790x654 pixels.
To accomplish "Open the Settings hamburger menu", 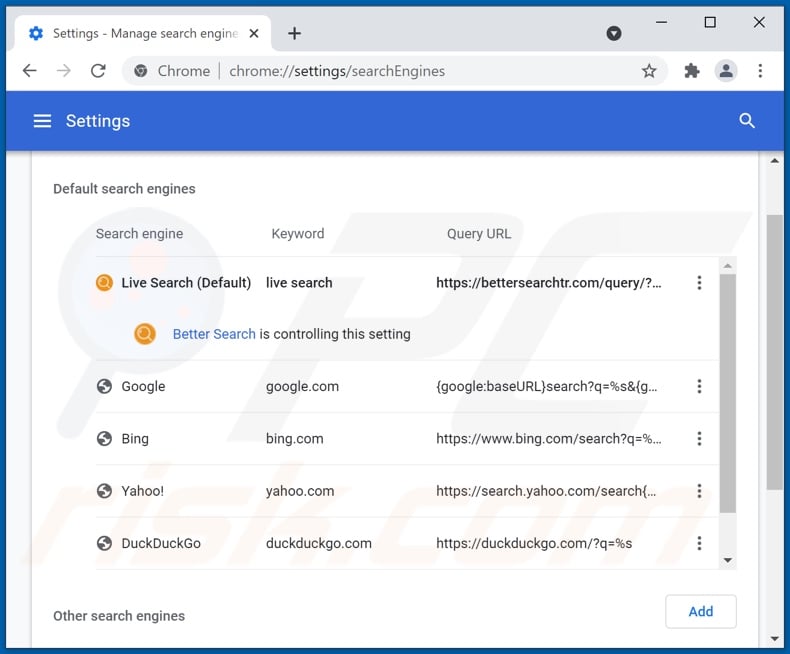I will 42,121.
